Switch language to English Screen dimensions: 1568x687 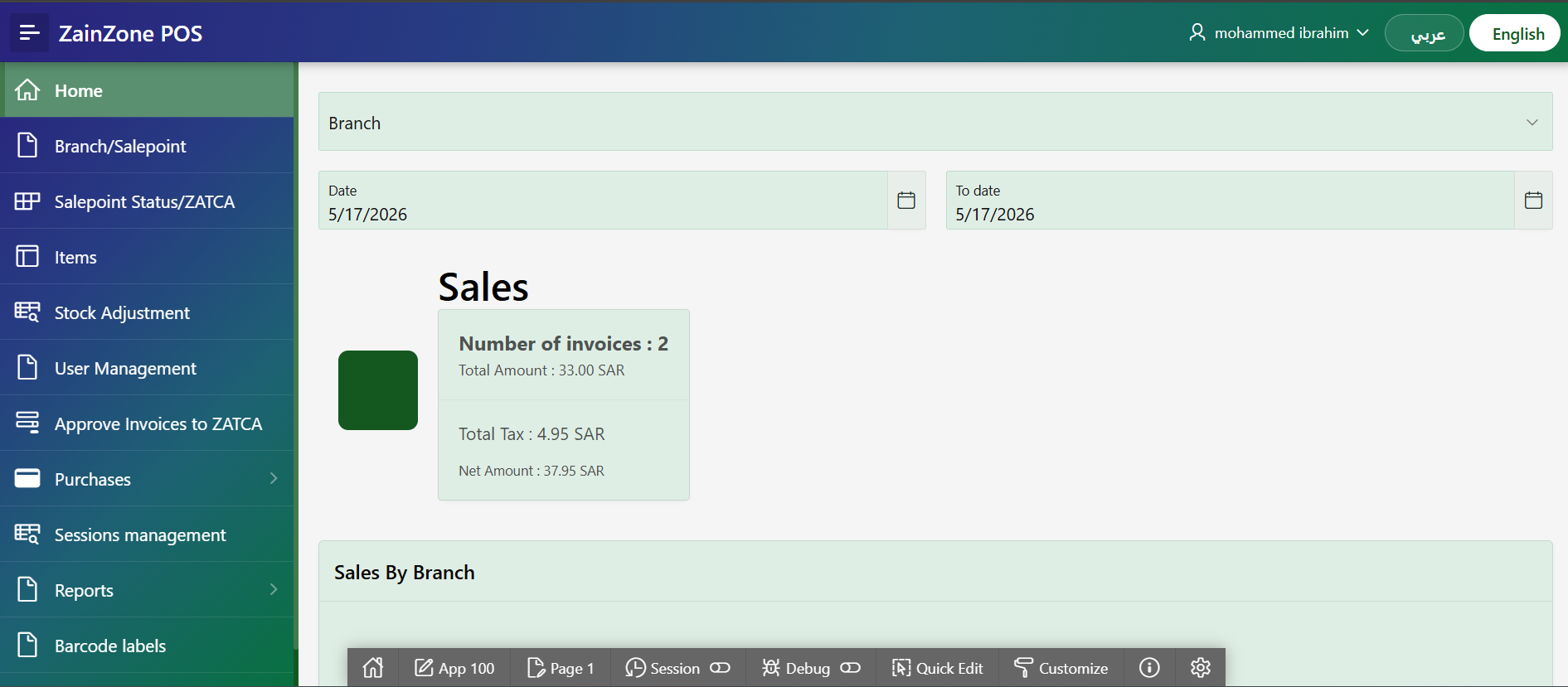(1514, 33)
